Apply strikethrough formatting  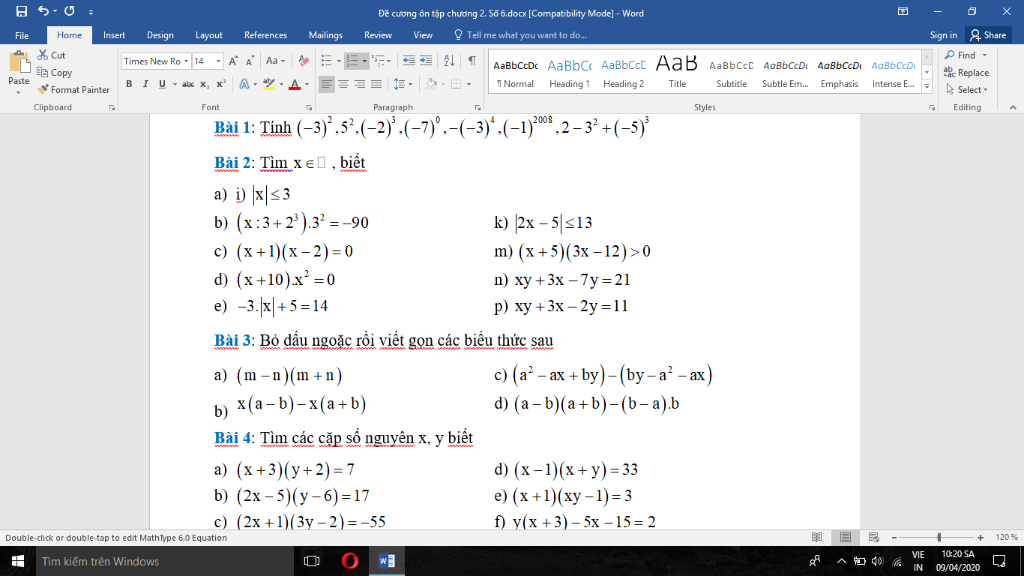[187, 84]
